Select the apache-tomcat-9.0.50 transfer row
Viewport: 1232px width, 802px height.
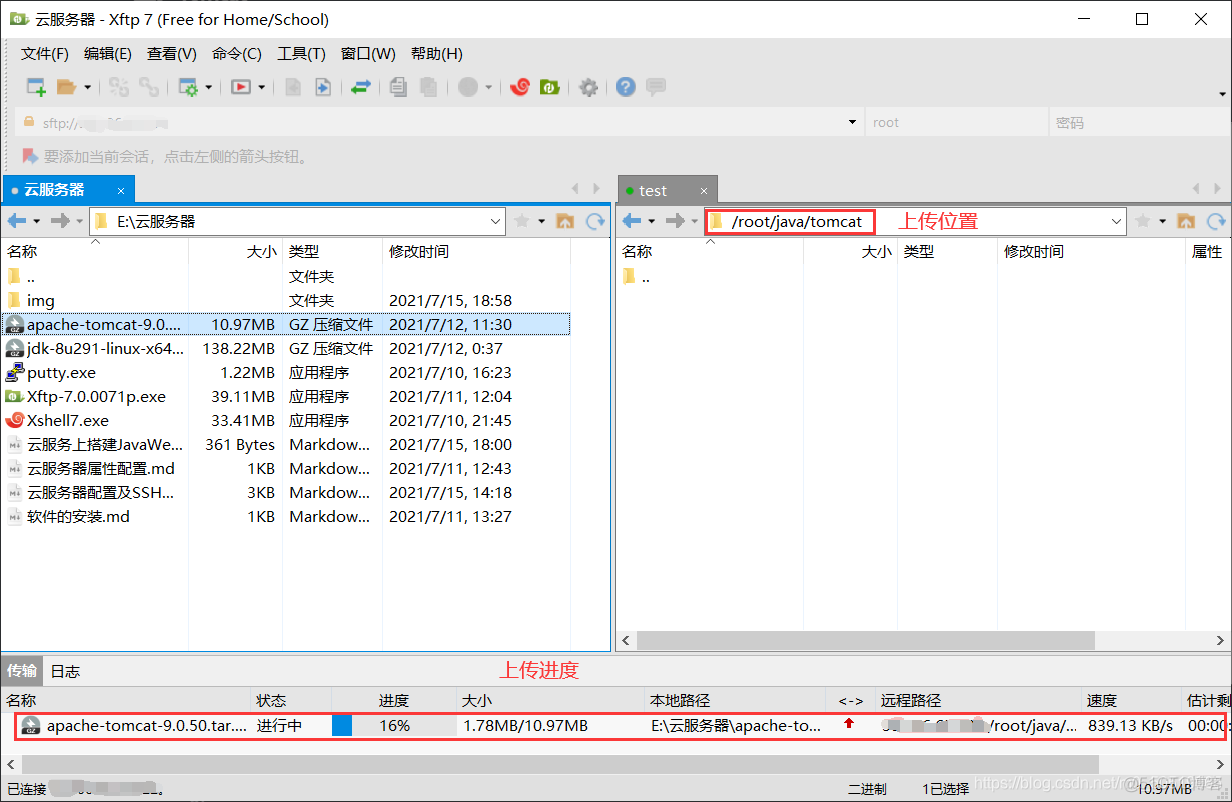620,726
